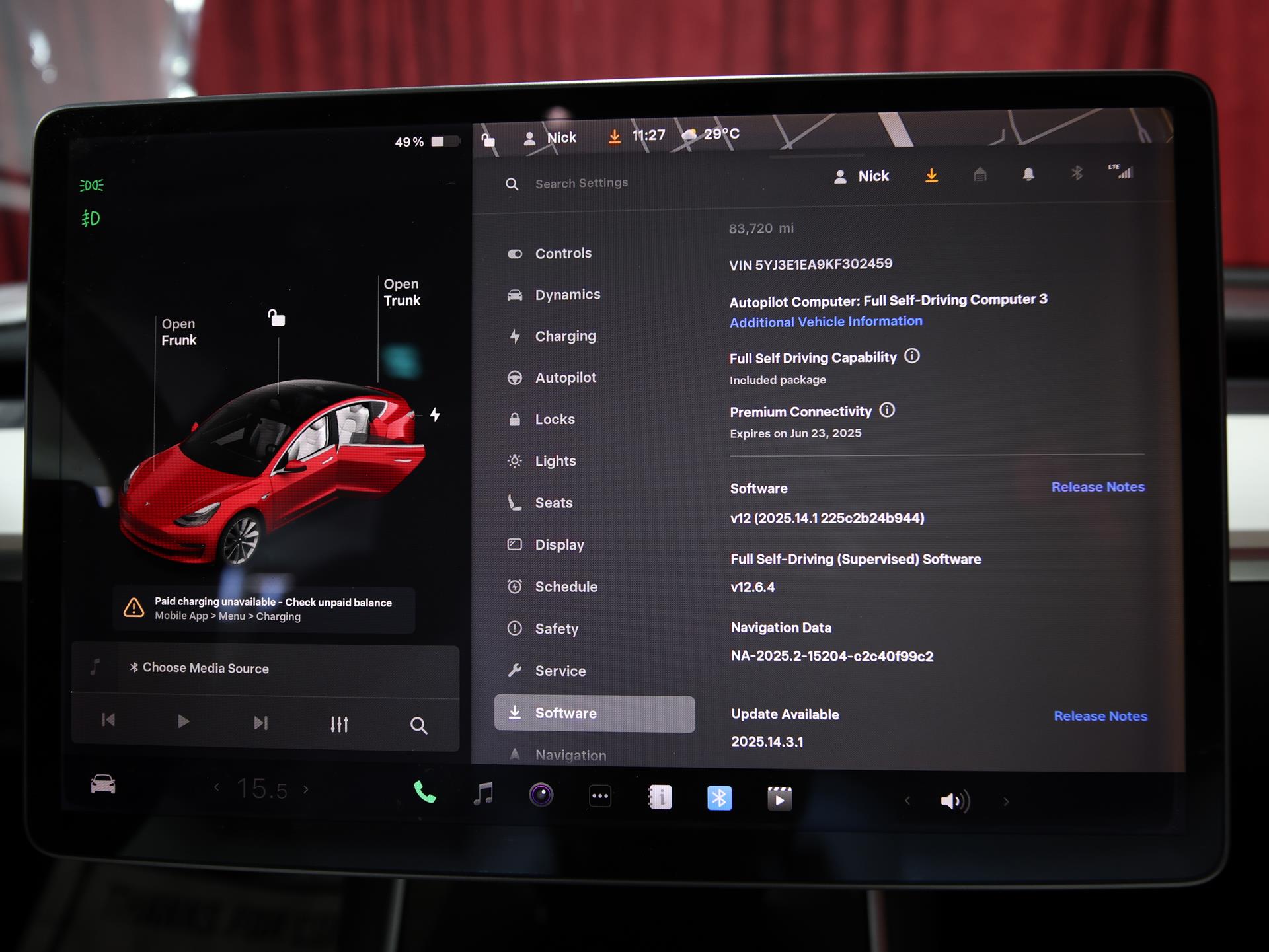Tap Open Frunk on car view
This screenshot has height=952, width=1269.
(x=179, y=332)
